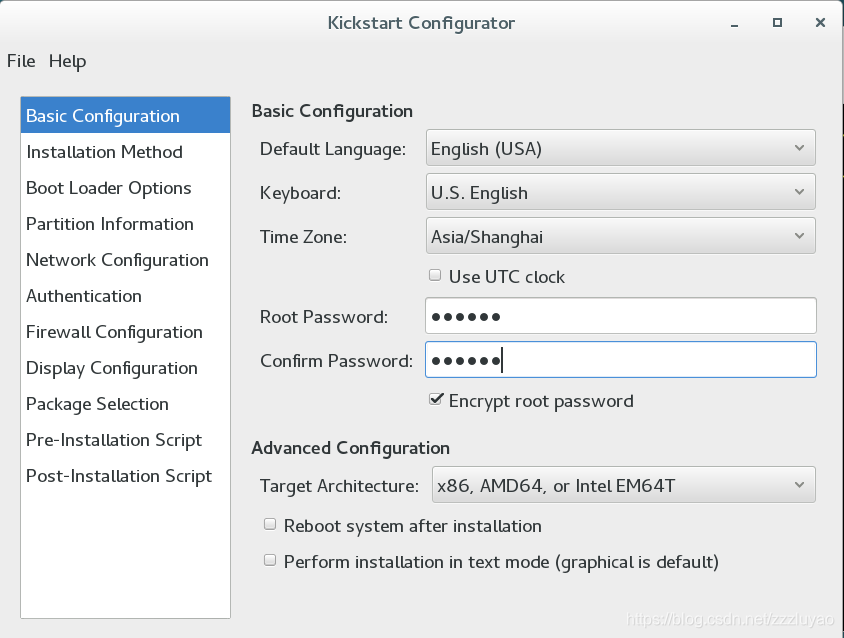Enable the Use UTC clock checkbox

435,276
